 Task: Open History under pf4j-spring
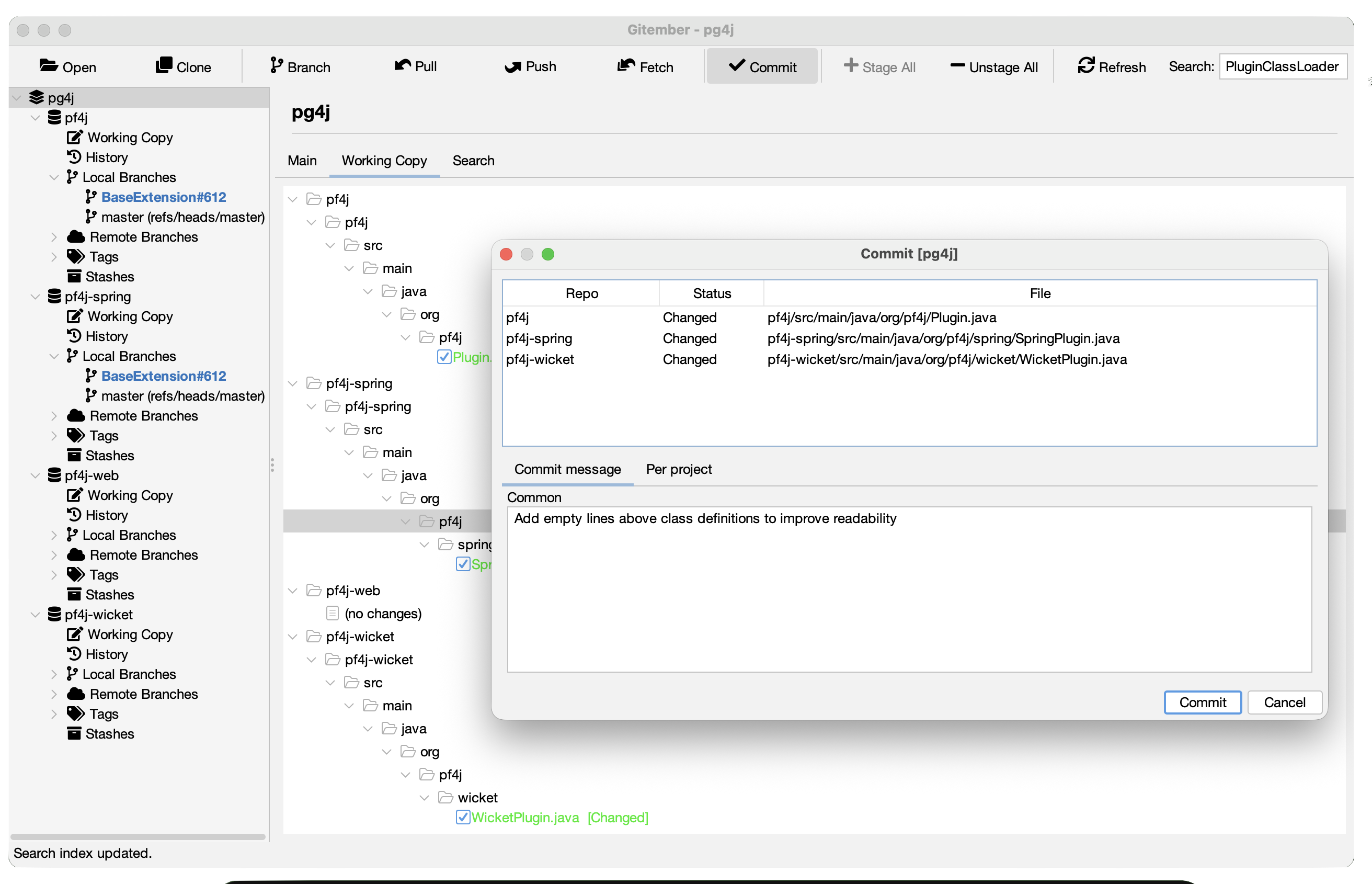[98, 336]
